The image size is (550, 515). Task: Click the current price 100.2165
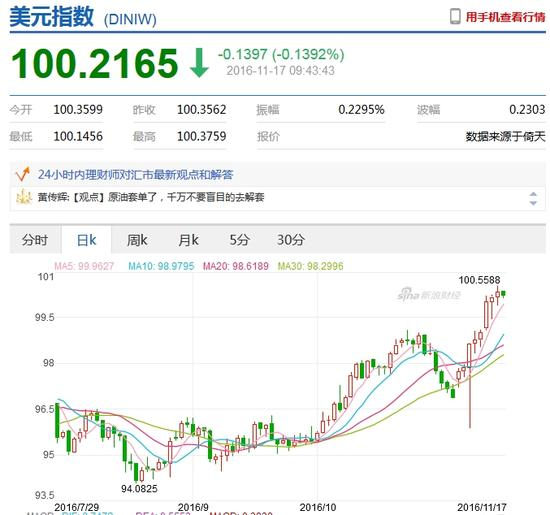(94, 63)
